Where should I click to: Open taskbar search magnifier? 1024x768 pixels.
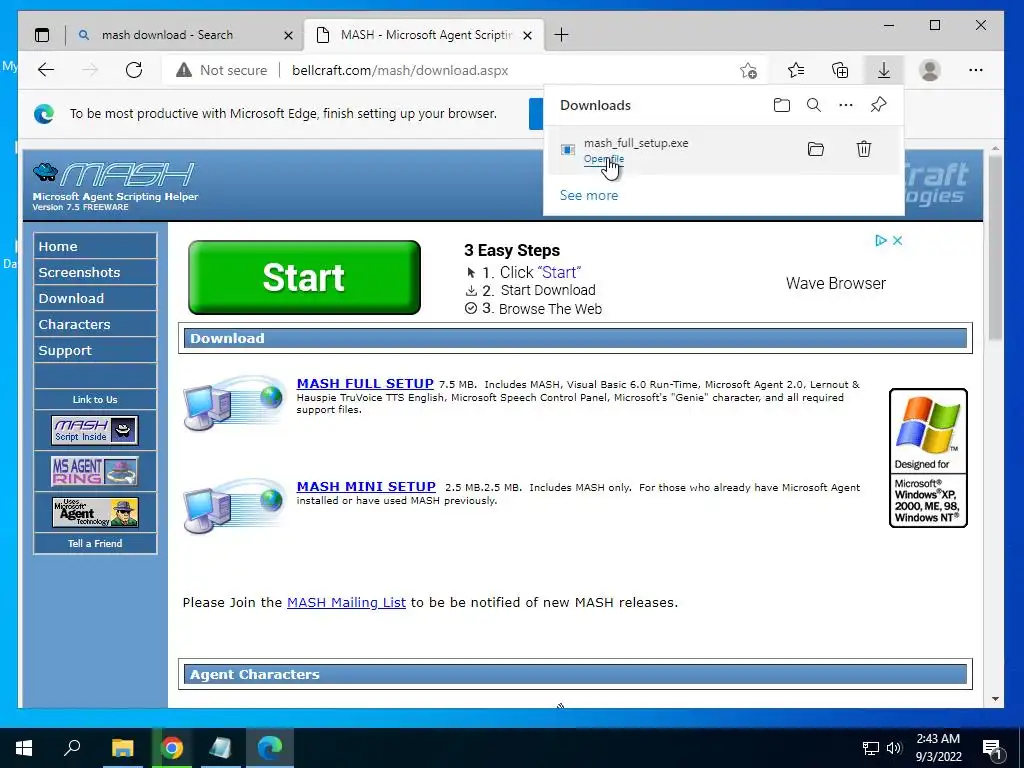[x=72, y=747]
